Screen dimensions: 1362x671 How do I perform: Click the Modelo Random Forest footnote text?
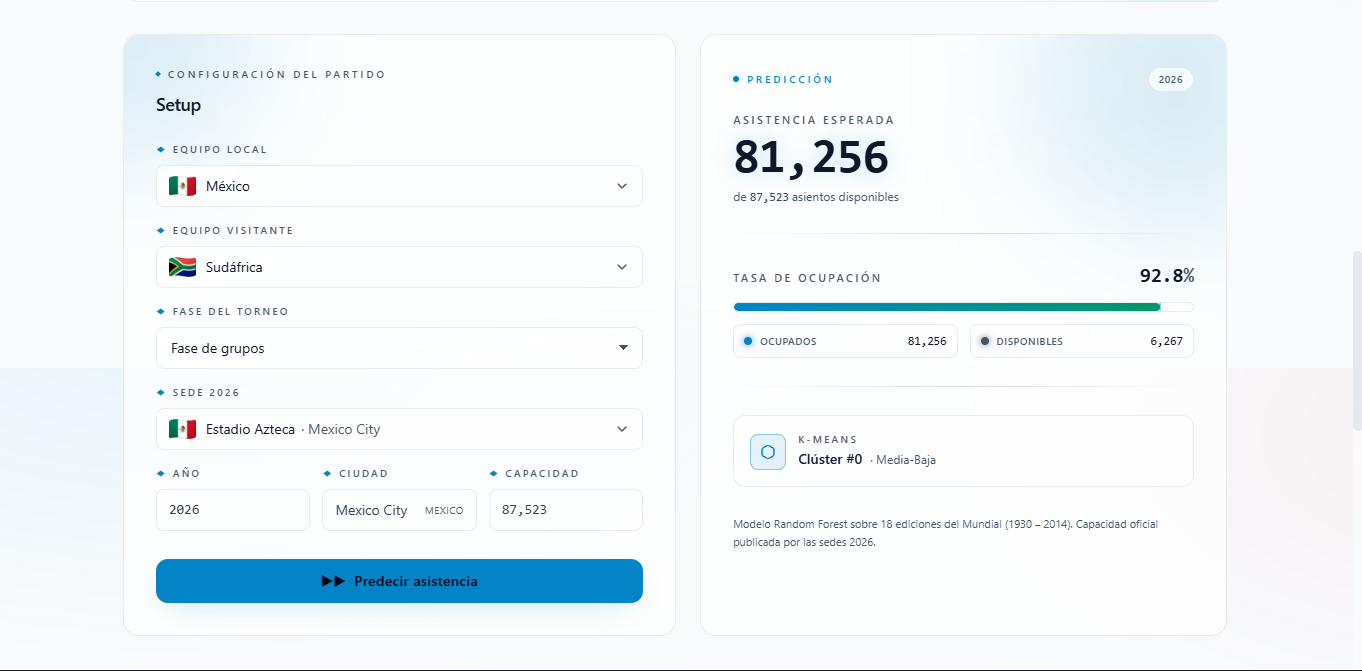tap(946, 533)
